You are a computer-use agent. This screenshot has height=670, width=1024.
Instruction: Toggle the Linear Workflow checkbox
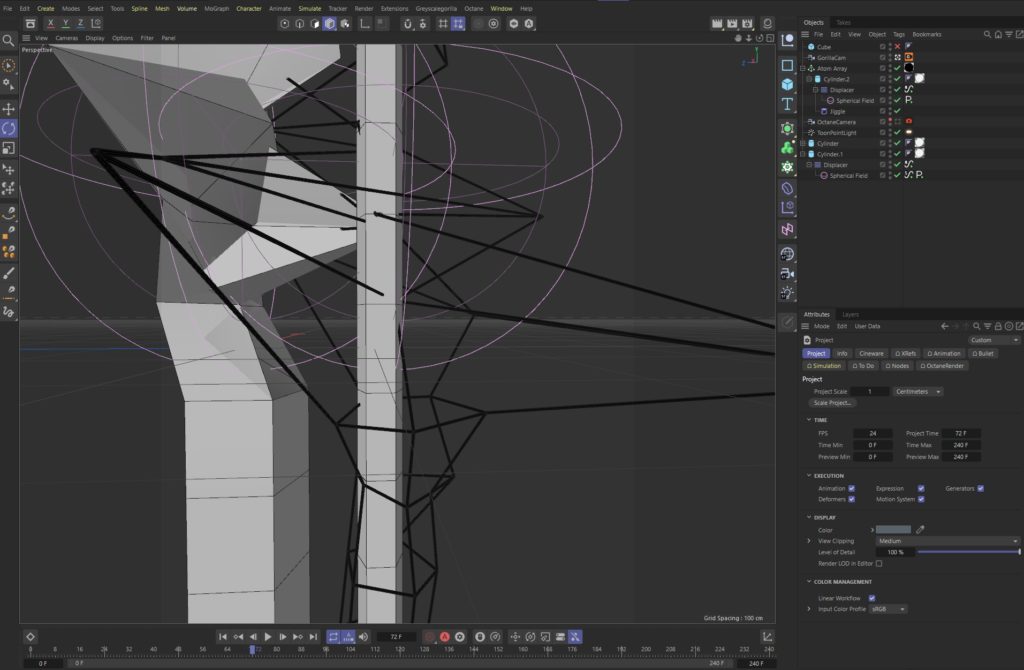tap(872, 598)
